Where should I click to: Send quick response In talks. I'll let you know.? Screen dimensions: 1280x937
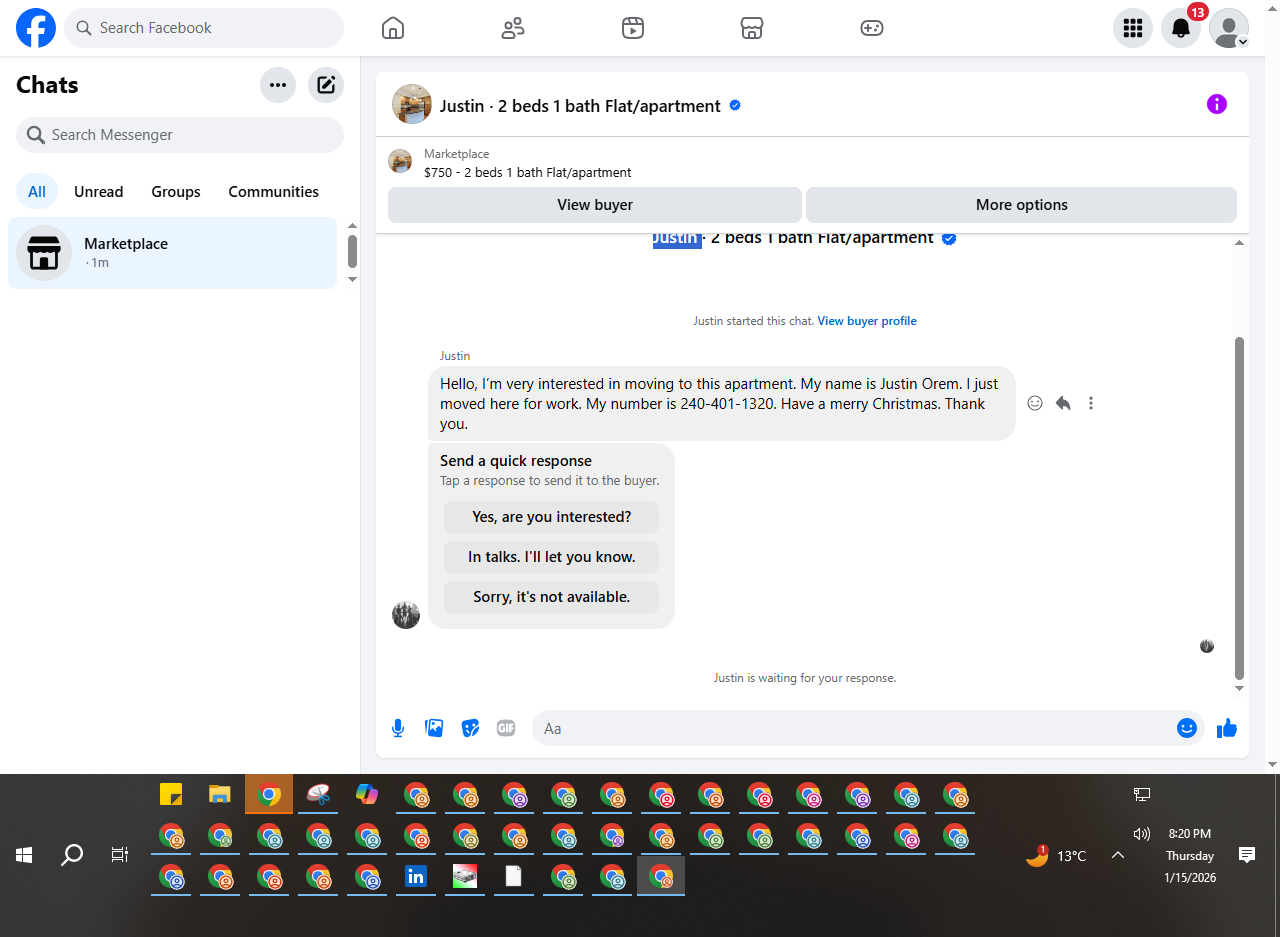click(x=552, y=557)
